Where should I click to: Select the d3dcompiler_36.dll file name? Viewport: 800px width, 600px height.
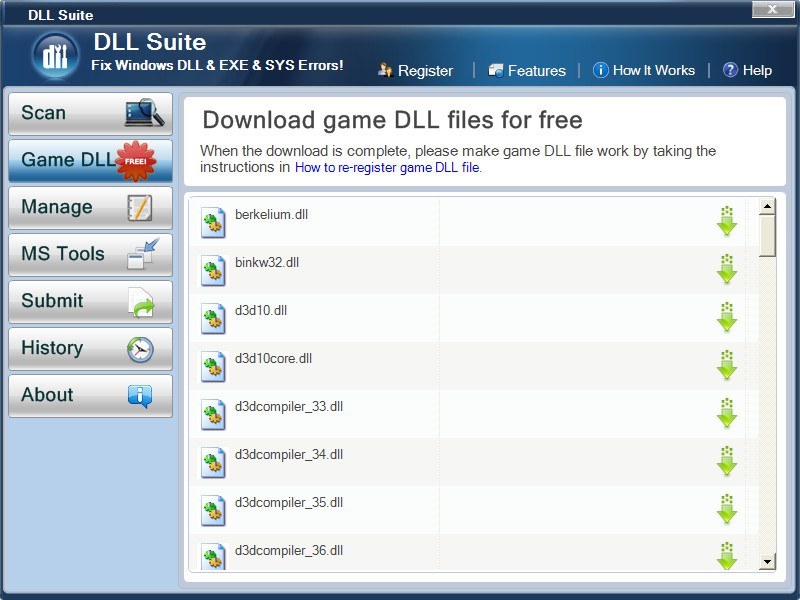pyautogui.click(x=289, y=551)
